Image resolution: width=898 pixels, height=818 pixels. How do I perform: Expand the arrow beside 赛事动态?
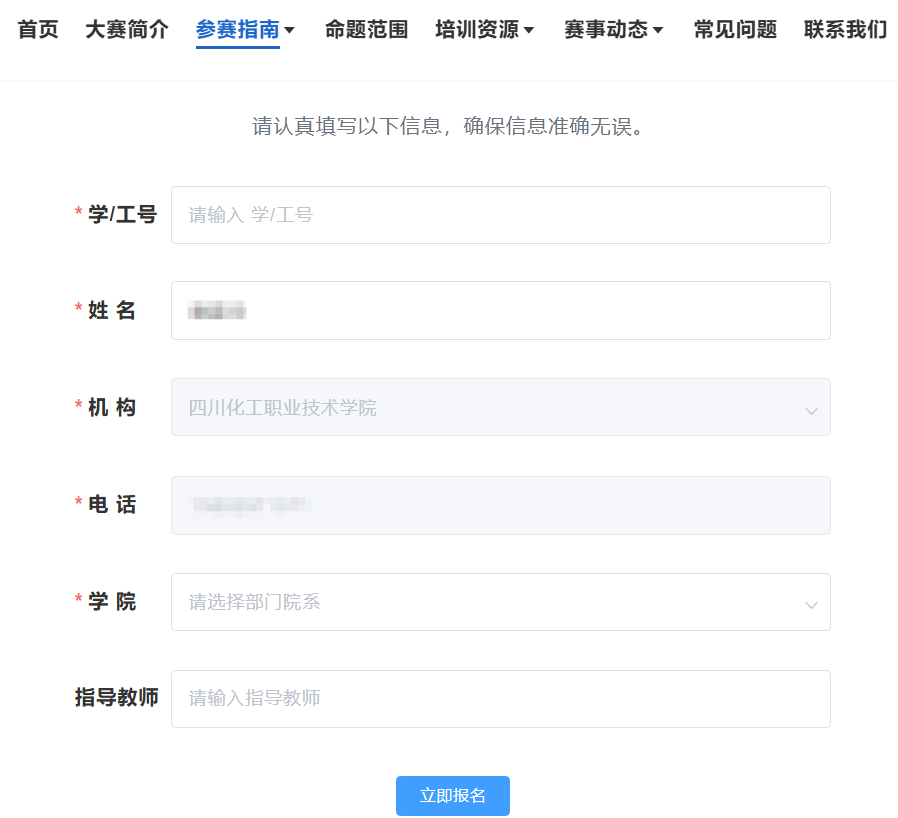(658, 31)
